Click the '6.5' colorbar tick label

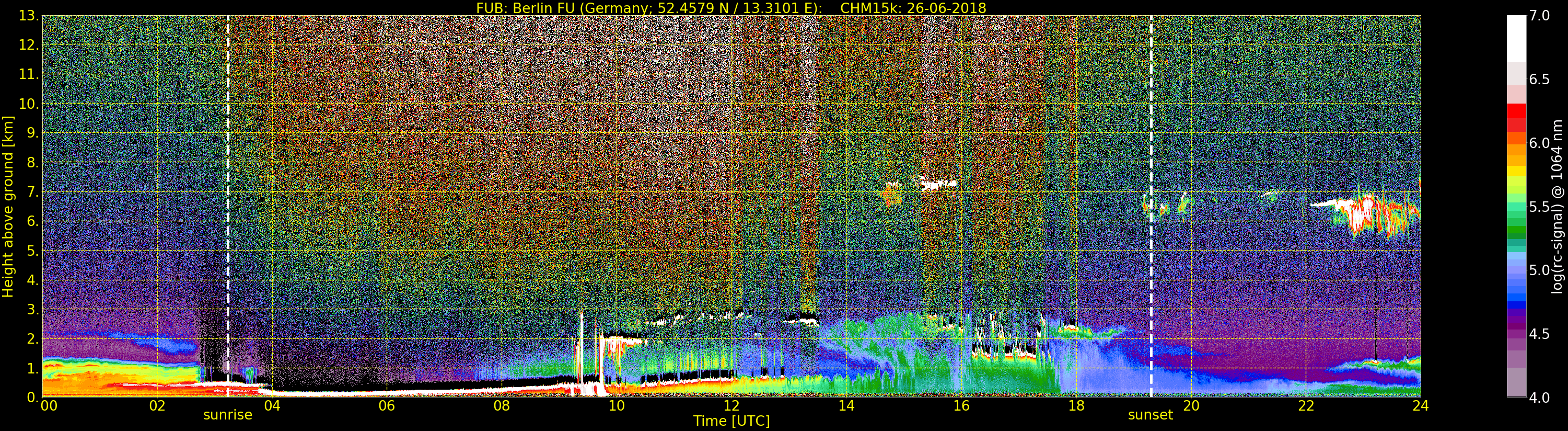click(1539, 80)
